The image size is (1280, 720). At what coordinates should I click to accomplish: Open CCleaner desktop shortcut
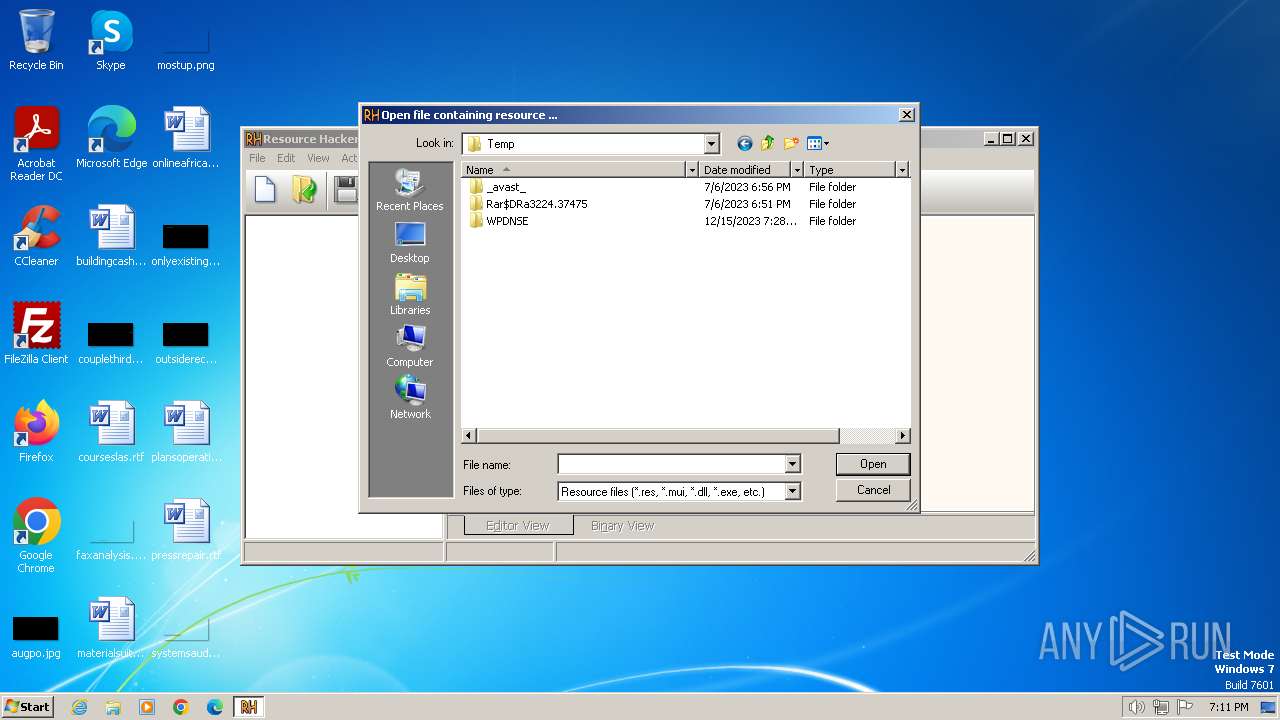[36, 235]
